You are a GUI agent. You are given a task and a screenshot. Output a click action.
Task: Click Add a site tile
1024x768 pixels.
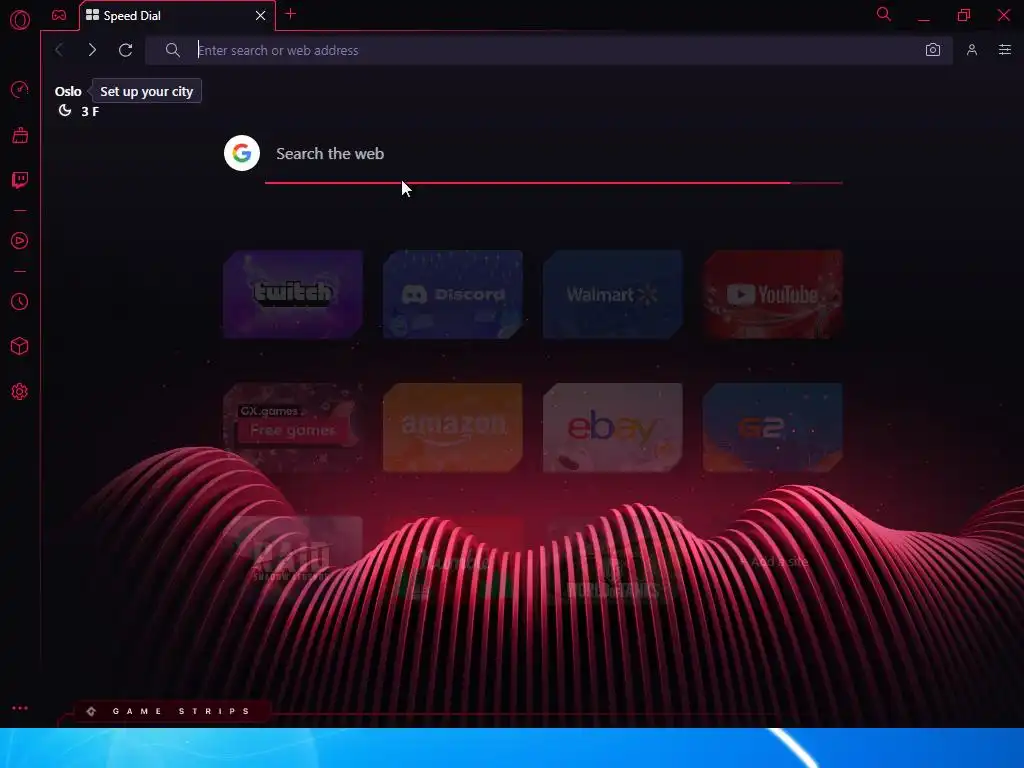773,562
